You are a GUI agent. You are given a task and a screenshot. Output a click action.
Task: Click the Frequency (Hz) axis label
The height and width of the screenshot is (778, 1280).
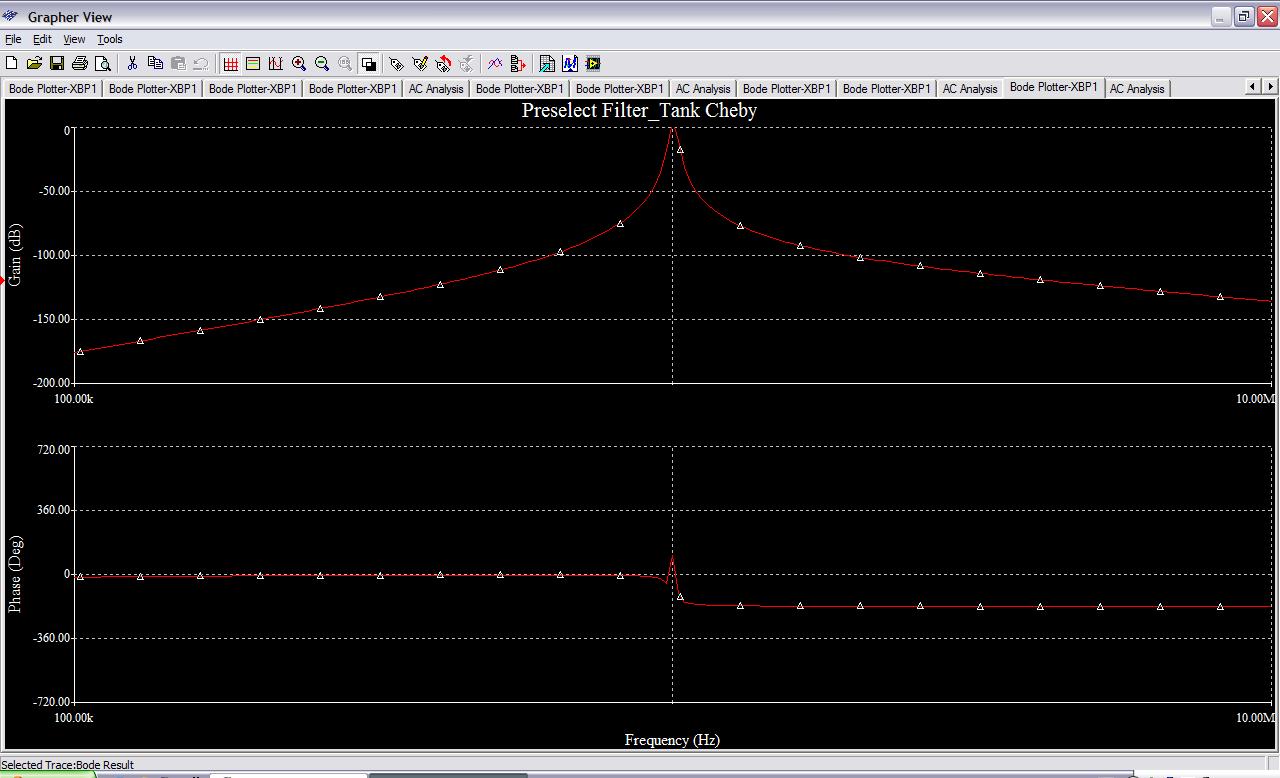672,740
